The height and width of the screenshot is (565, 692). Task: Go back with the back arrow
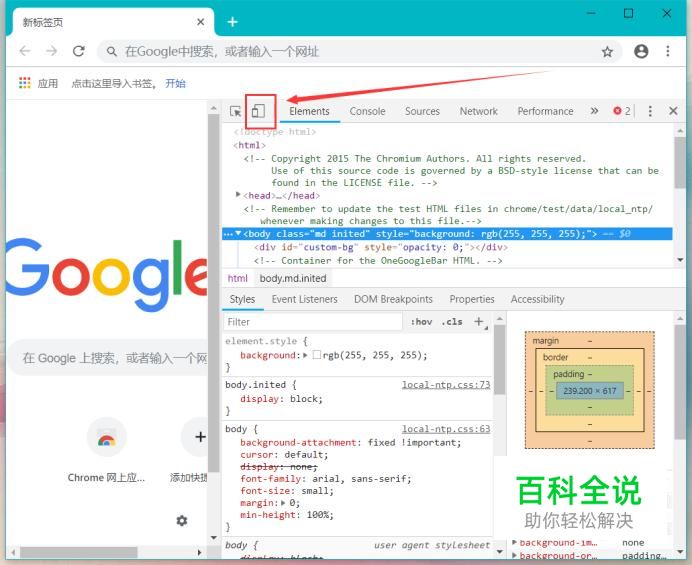tap(25, 51)
